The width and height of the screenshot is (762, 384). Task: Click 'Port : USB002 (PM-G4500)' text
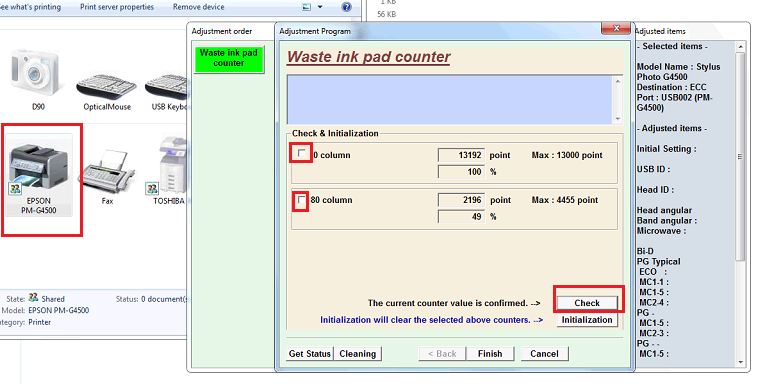click(675, 103)
